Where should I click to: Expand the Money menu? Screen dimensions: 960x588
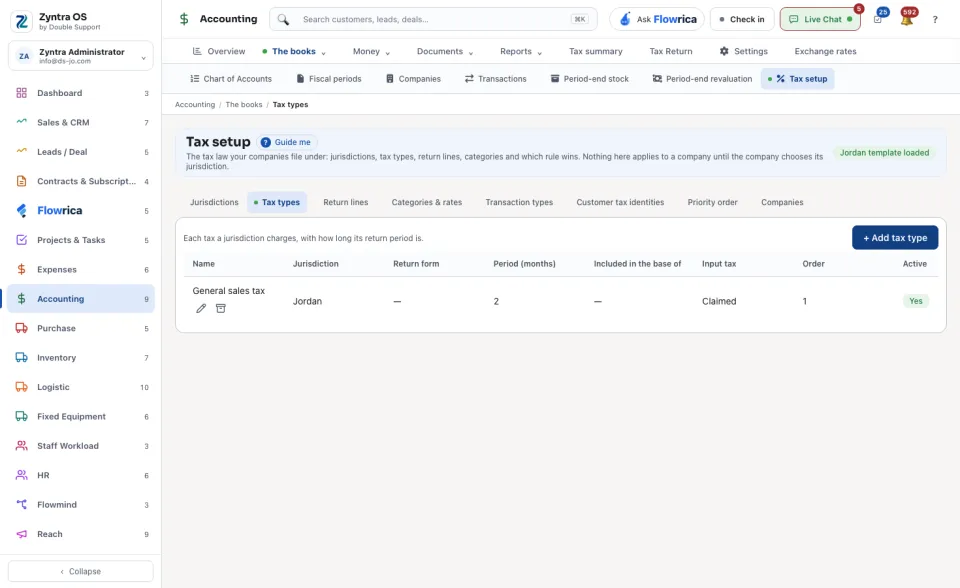coord(371,51)
